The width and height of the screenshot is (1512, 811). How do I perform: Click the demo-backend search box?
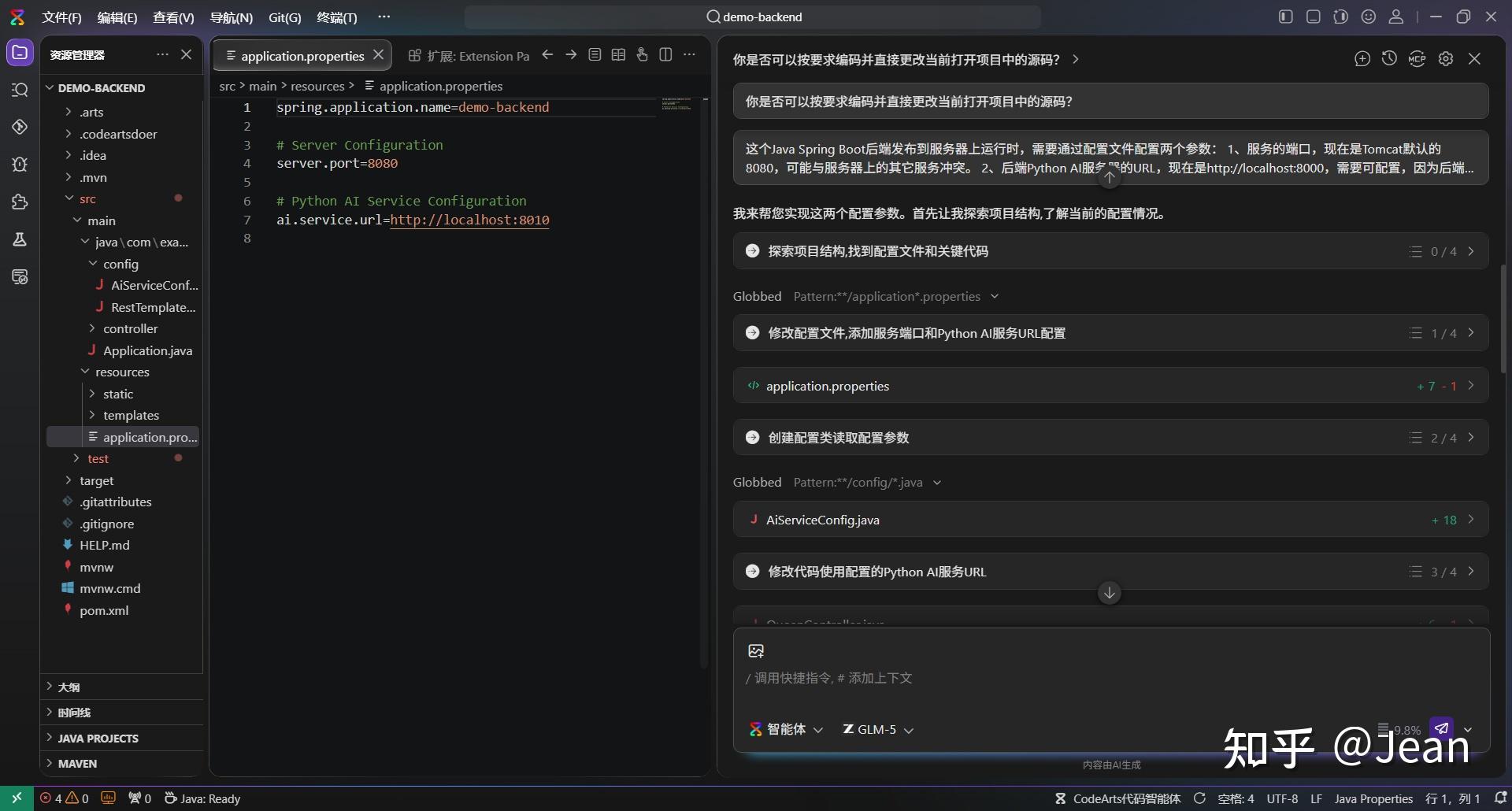[x=753, y=17]
